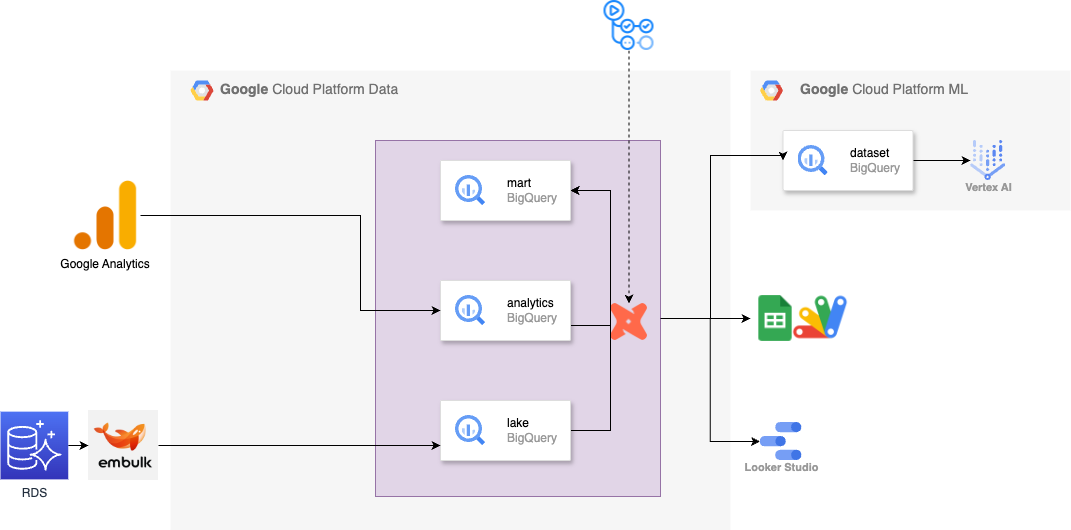Click the RDS database icon

(35, 445)
